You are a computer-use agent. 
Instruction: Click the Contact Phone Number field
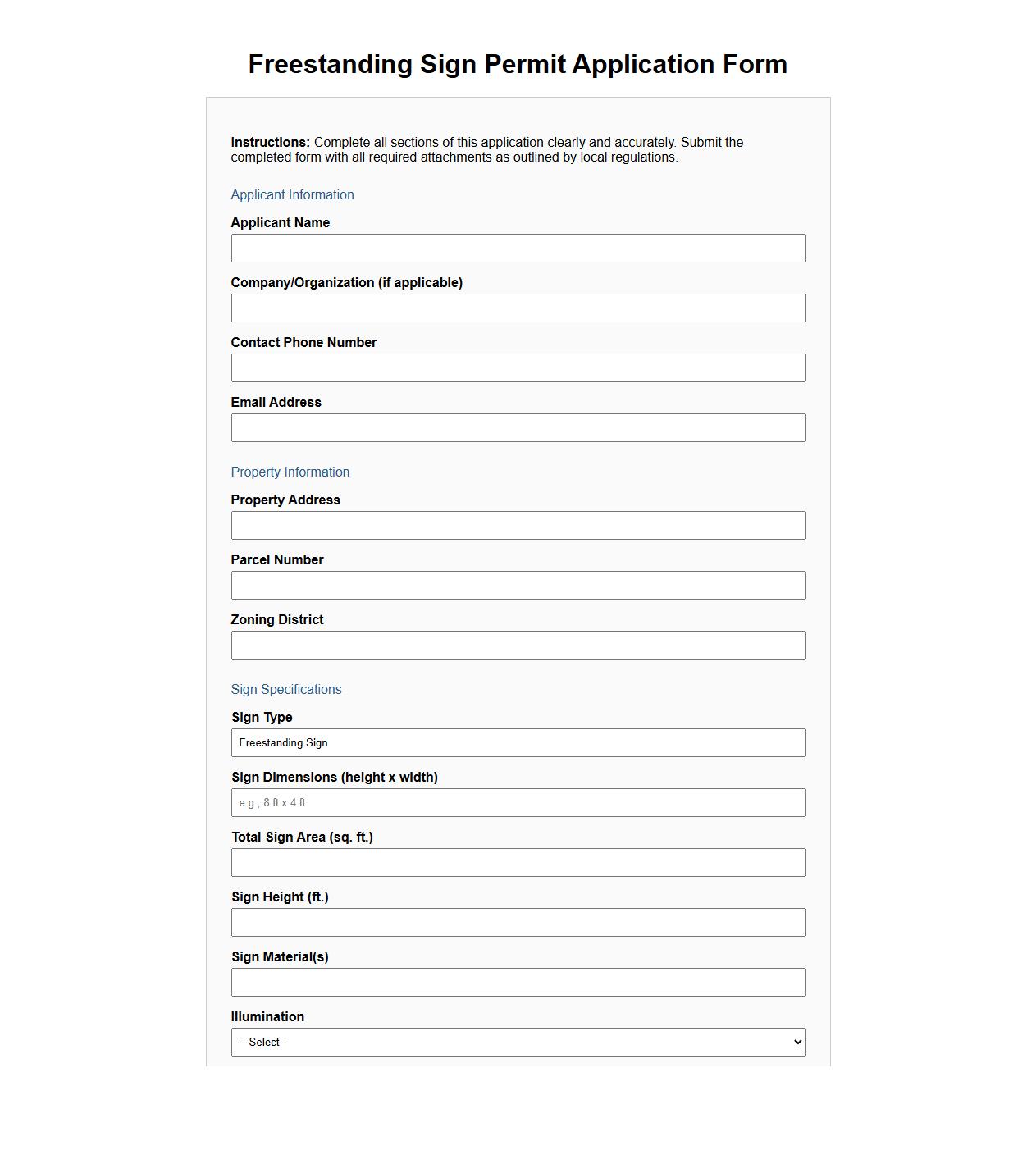pos(518,367)
